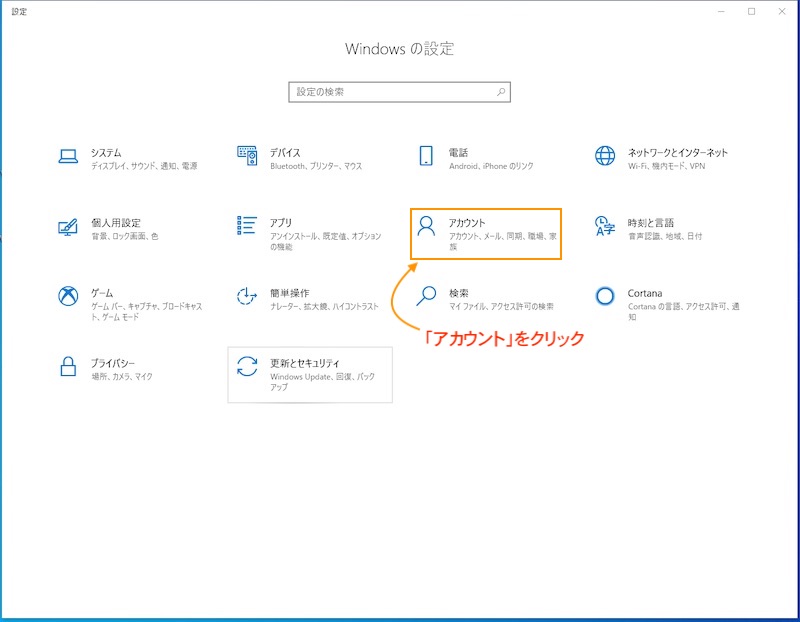Maximize the 設定 window

(x=752, y=11)
